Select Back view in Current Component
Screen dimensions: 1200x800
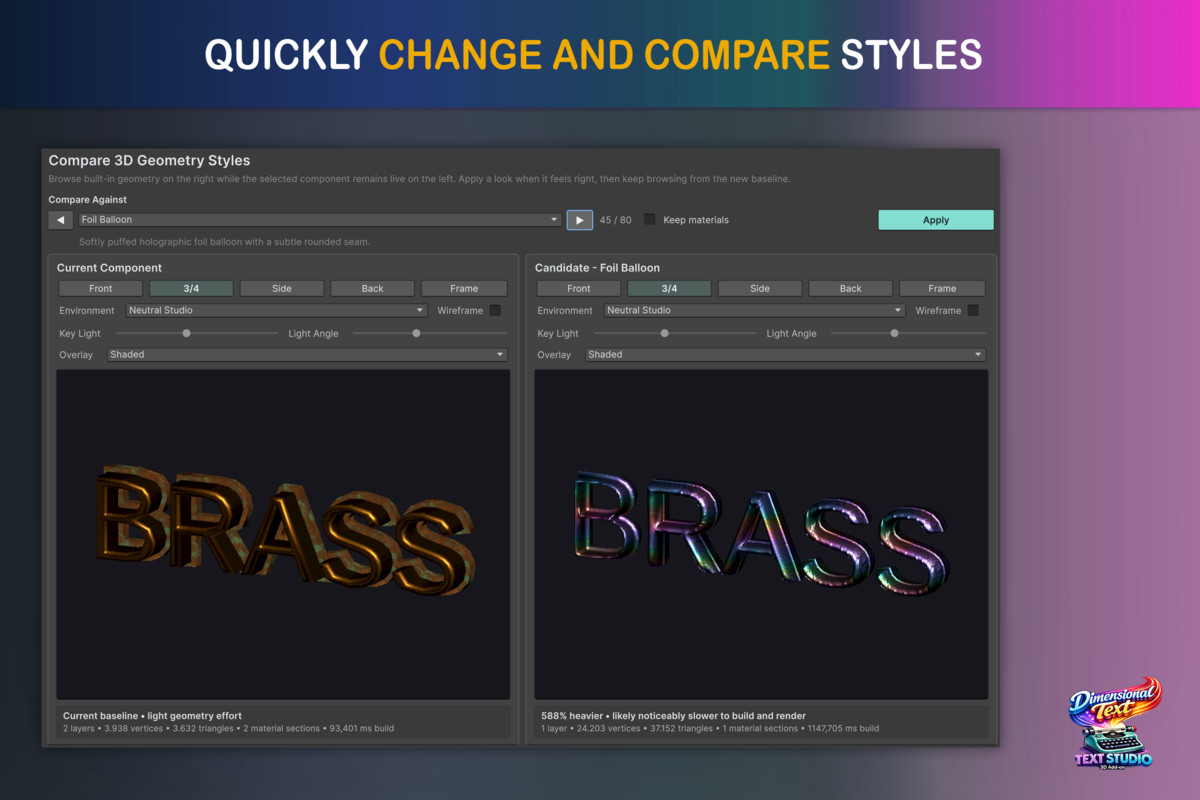[x=373, y=289]
